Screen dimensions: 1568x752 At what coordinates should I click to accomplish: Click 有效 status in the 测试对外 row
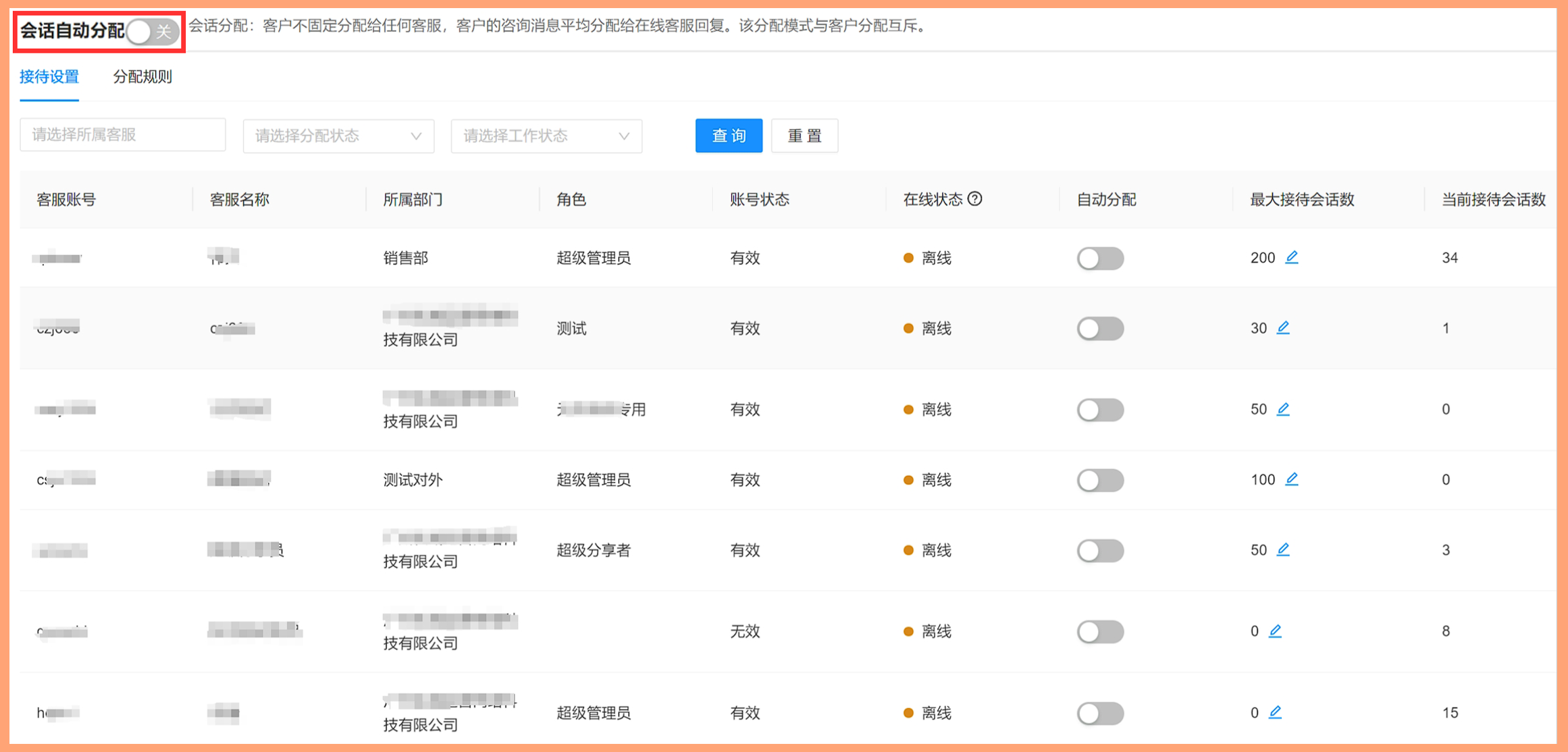745,480
